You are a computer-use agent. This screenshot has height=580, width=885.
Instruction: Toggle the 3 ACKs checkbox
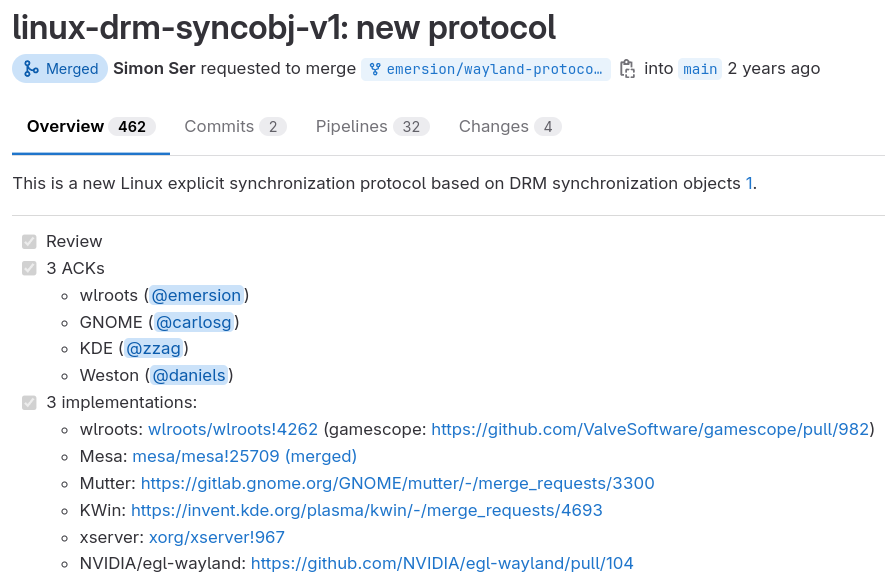28,268
